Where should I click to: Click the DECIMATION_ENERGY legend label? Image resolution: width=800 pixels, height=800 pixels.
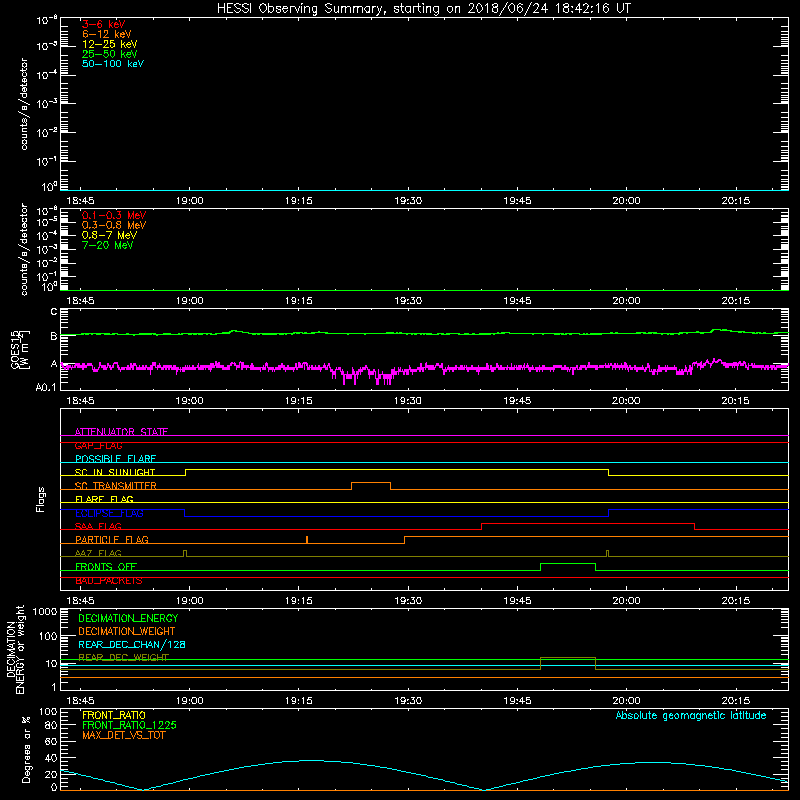[x=128, y=618]
